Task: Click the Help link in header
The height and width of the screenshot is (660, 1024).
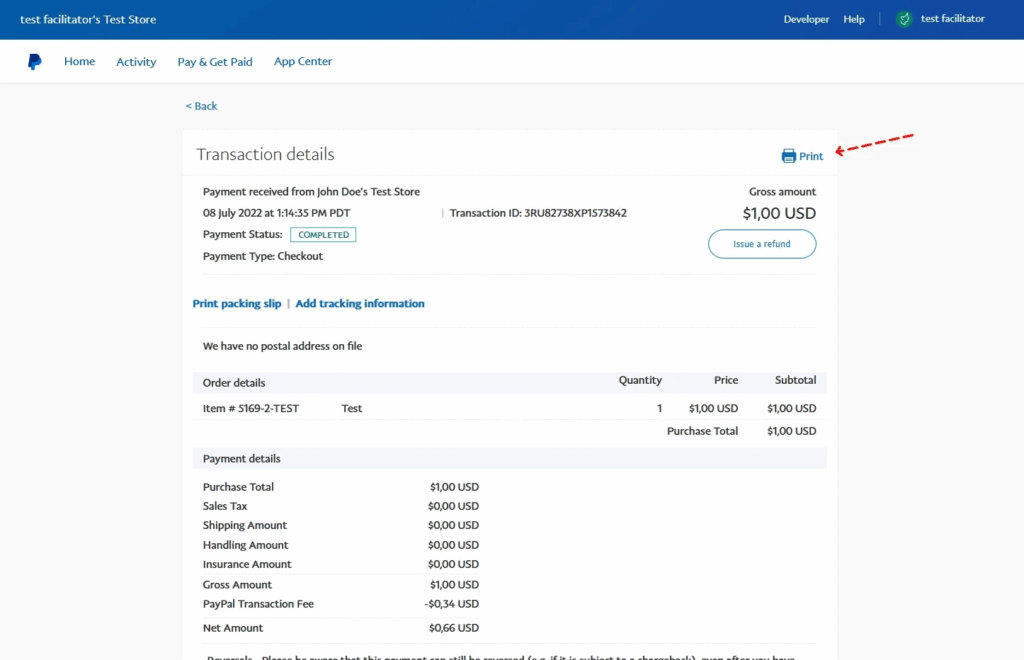Action: [x=854, y=19]
